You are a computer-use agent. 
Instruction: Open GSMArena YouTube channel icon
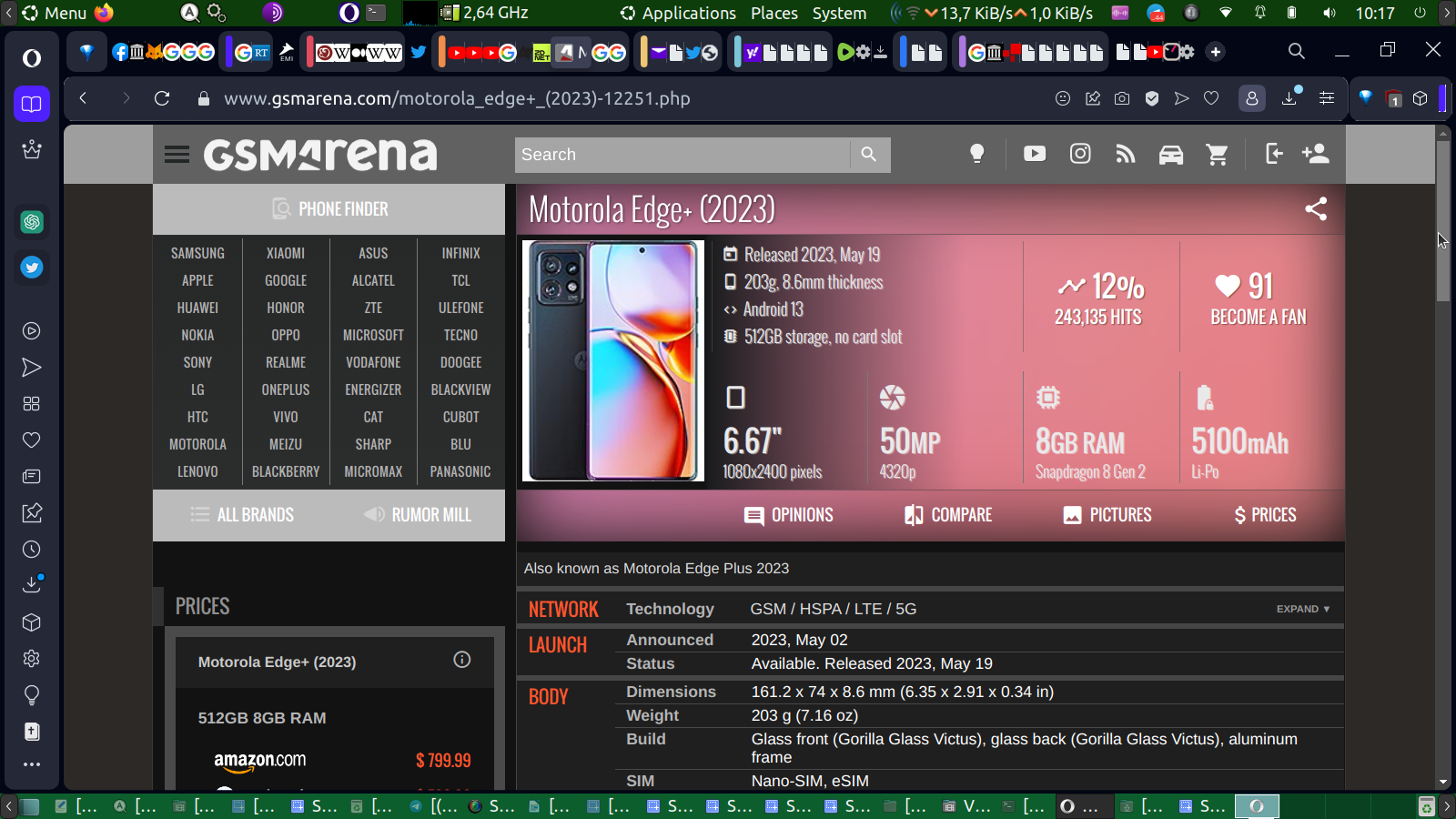pos(1035,154)
